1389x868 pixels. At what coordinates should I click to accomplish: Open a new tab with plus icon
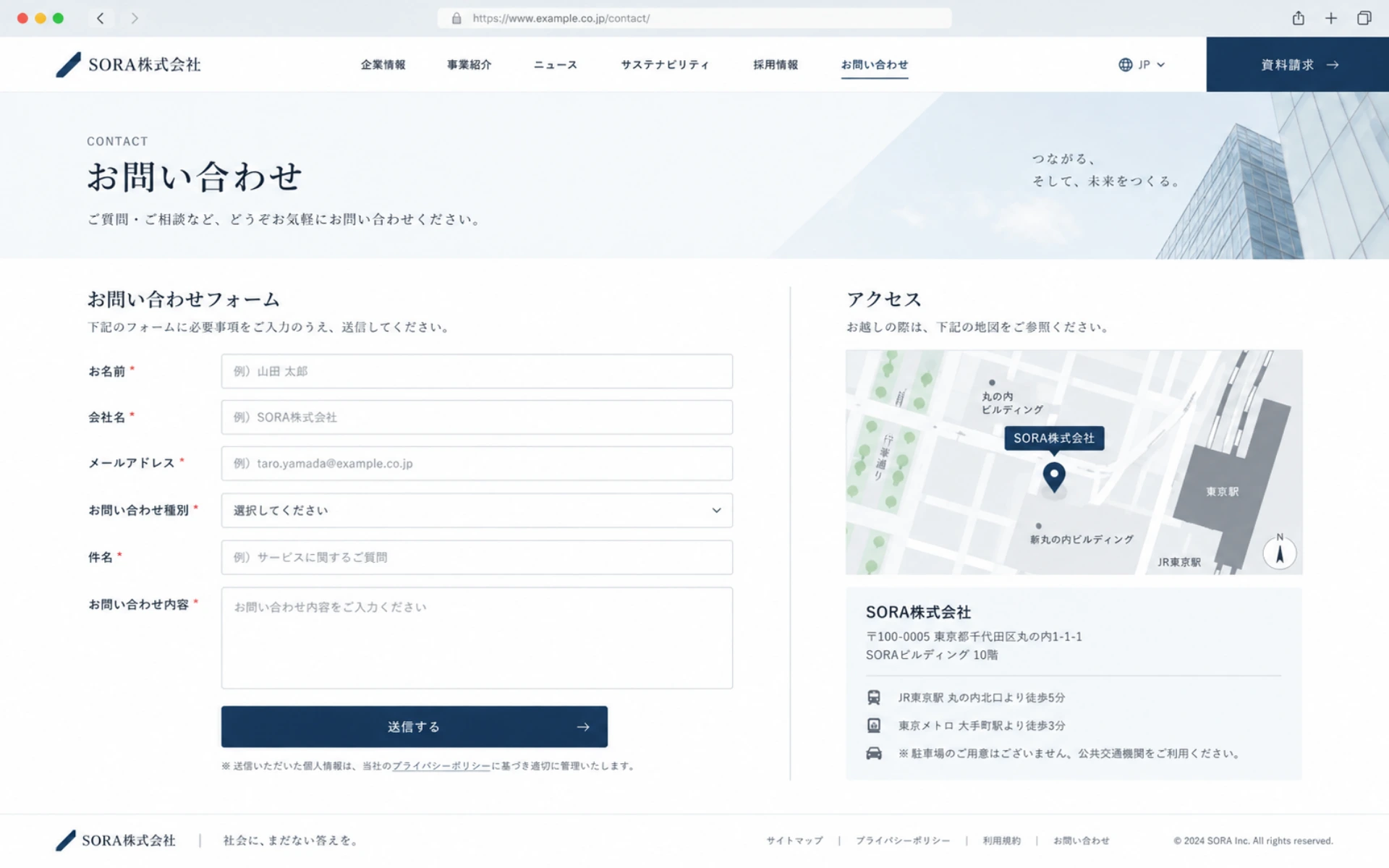click(1331, 18)
